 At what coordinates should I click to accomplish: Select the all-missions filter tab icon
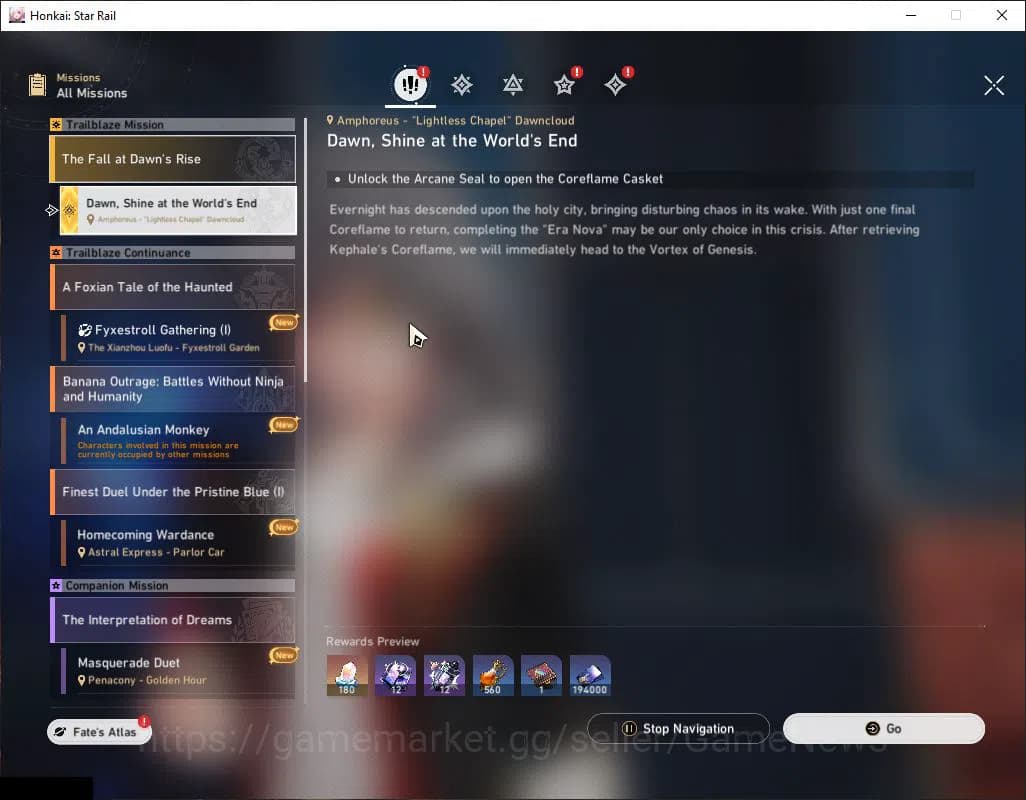410,84
